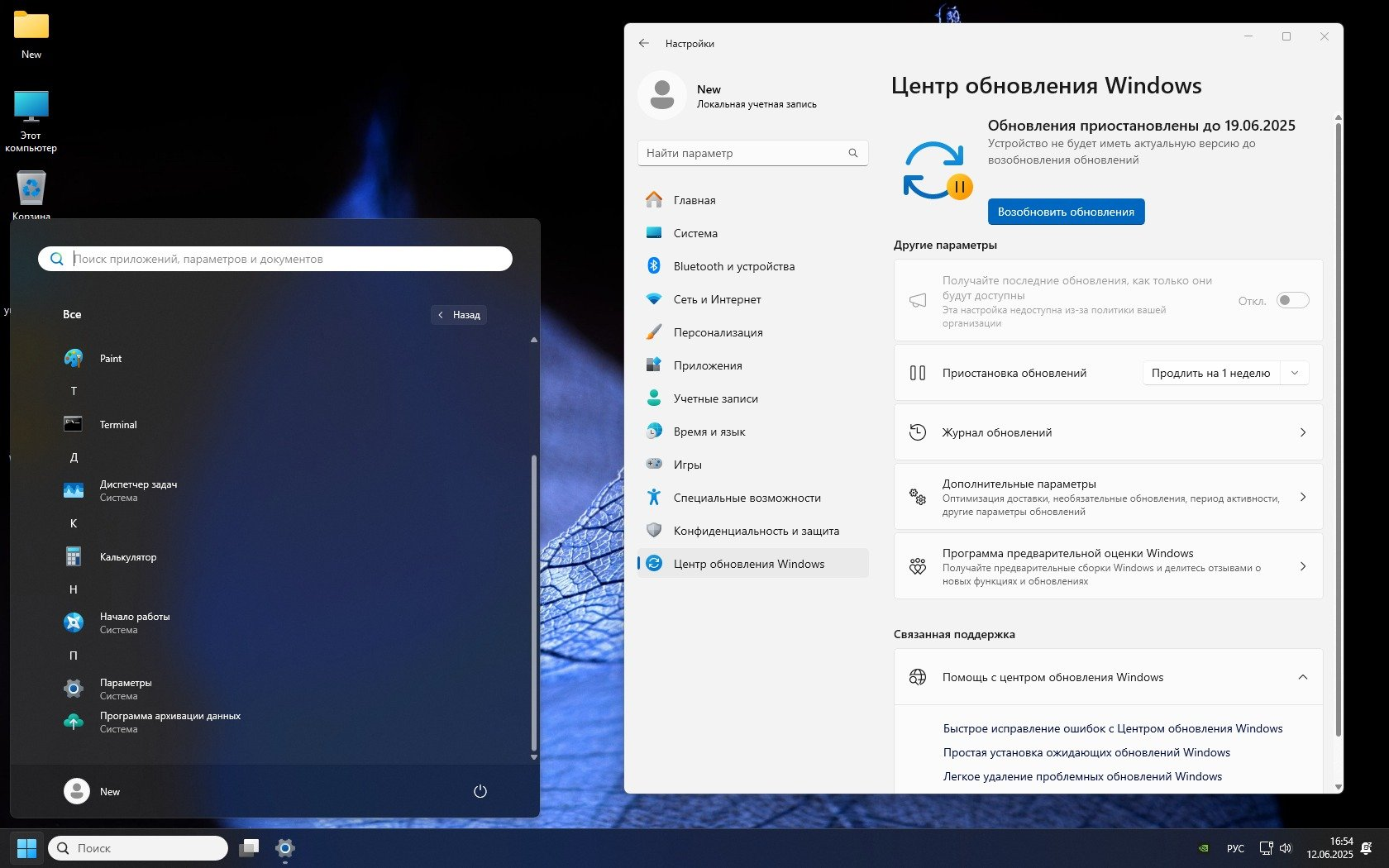Open the Простая установка ожидающих обновлений Windows link
Image resolution: width=1389 pixels, height=868 pixels.
(x=1086, y=752)
